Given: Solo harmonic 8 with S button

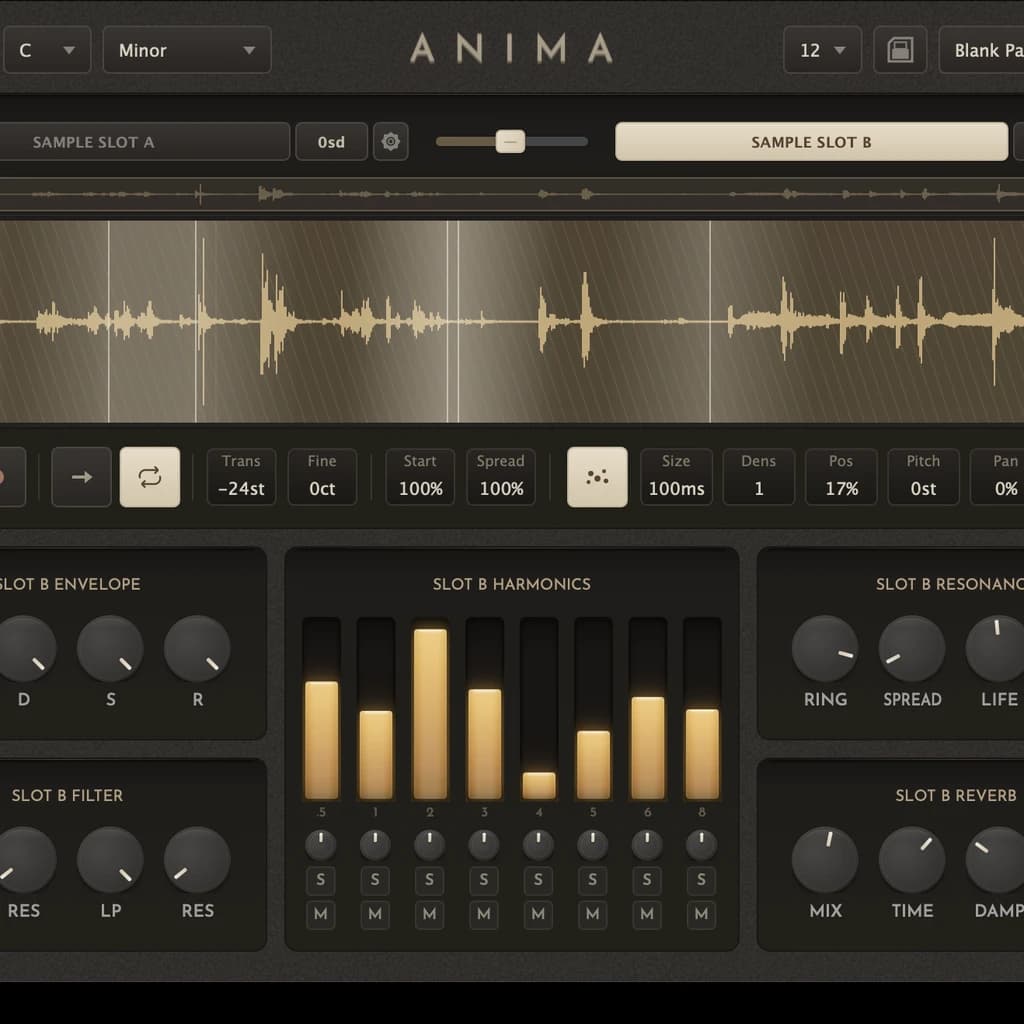Looking at the screenshot, I should click(701, 880).
